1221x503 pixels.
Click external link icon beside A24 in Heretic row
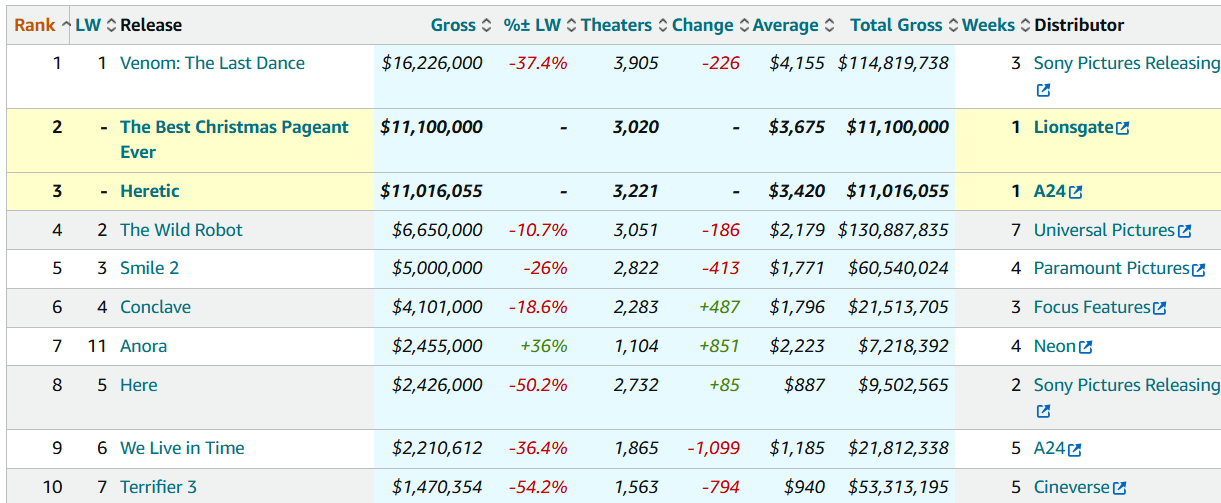[x=1075, y=192]
